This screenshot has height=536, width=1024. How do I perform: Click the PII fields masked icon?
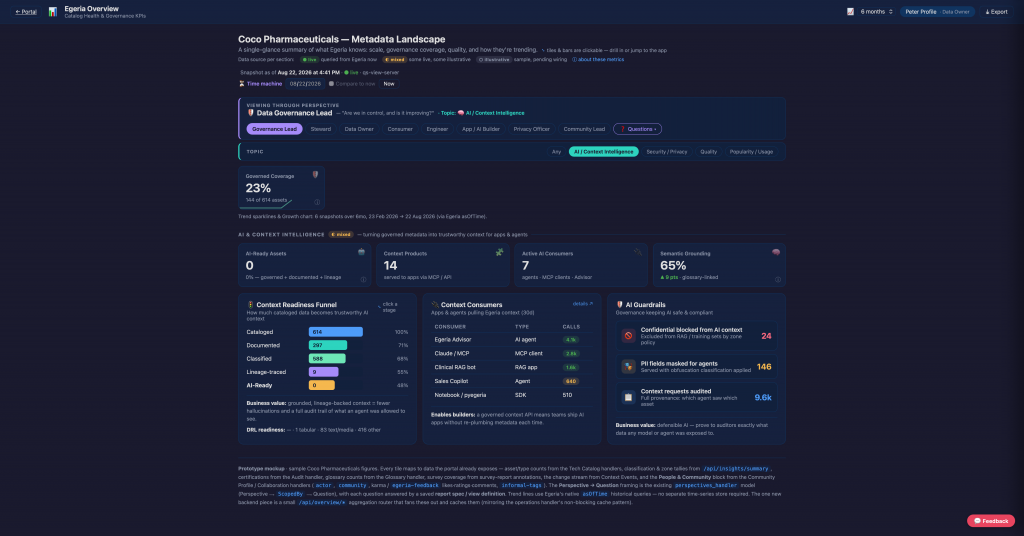(x=628, y=366)
